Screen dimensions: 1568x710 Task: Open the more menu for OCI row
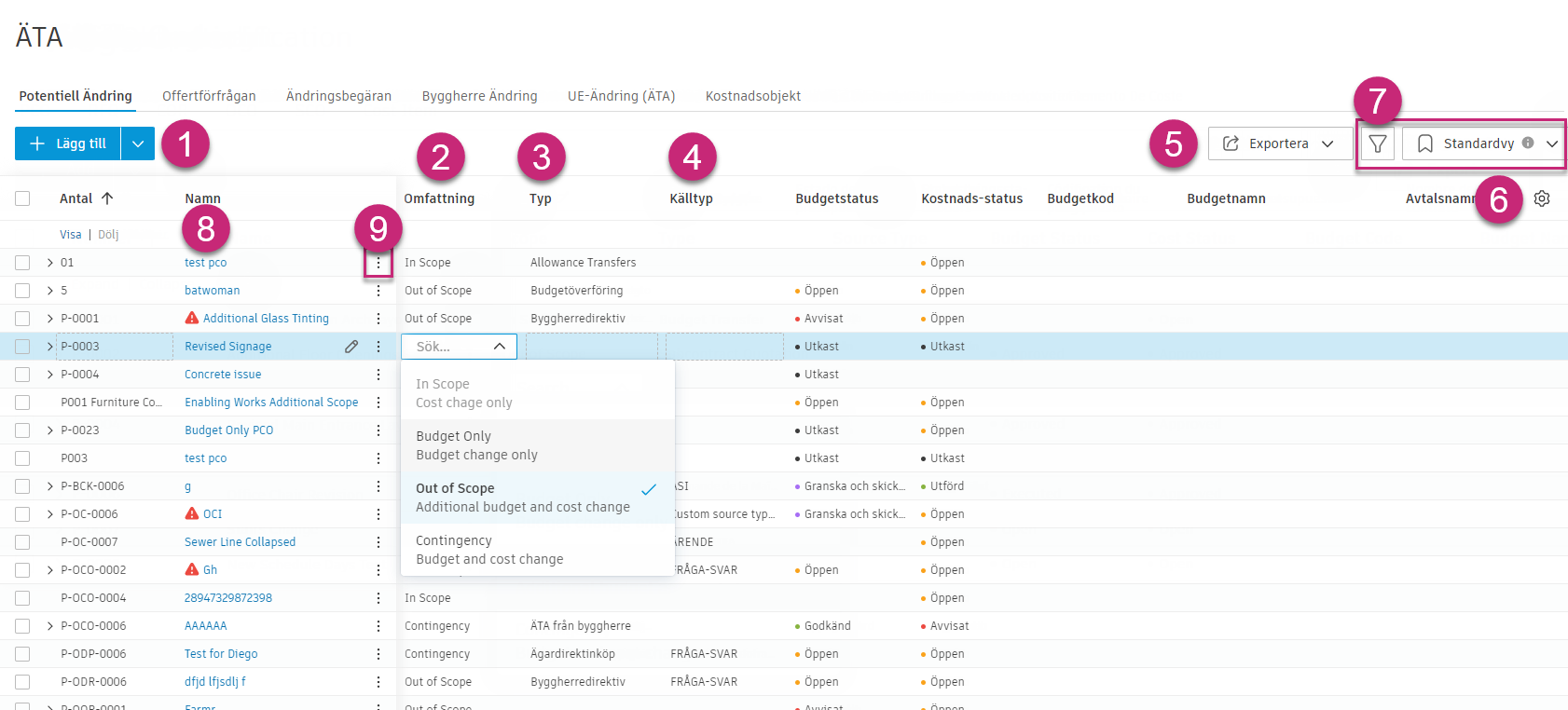click(x=378, y=514)
